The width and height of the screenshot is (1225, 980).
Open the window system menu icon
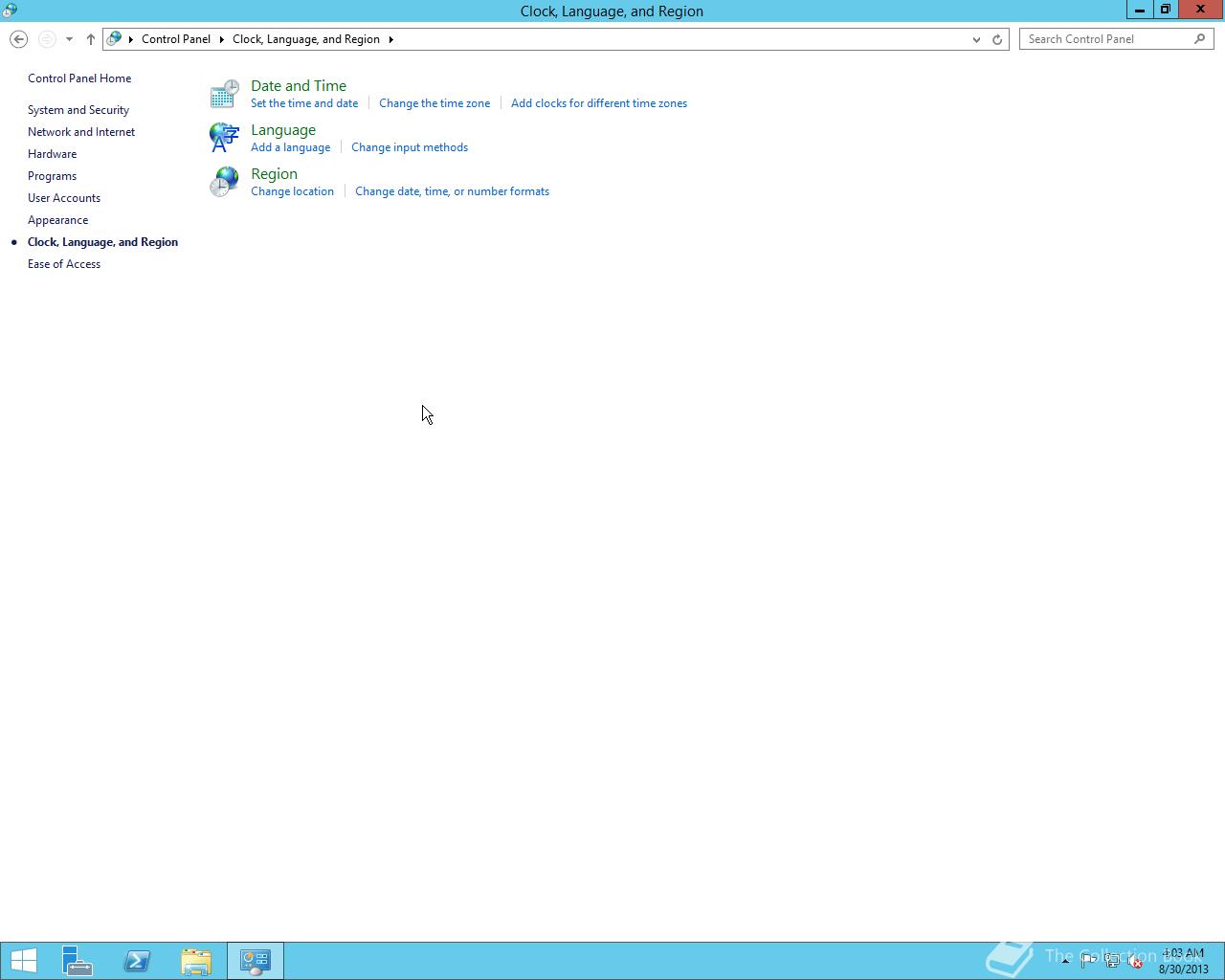pos(10,11)
